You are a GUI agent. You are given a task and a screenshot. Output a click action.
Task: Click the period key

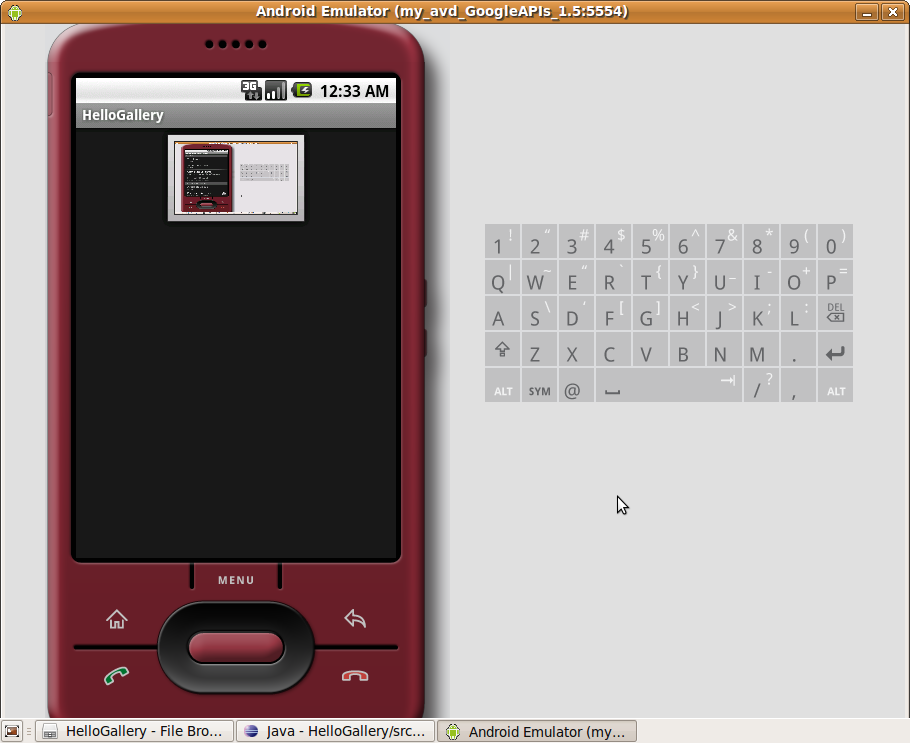(x=799, y=349)
